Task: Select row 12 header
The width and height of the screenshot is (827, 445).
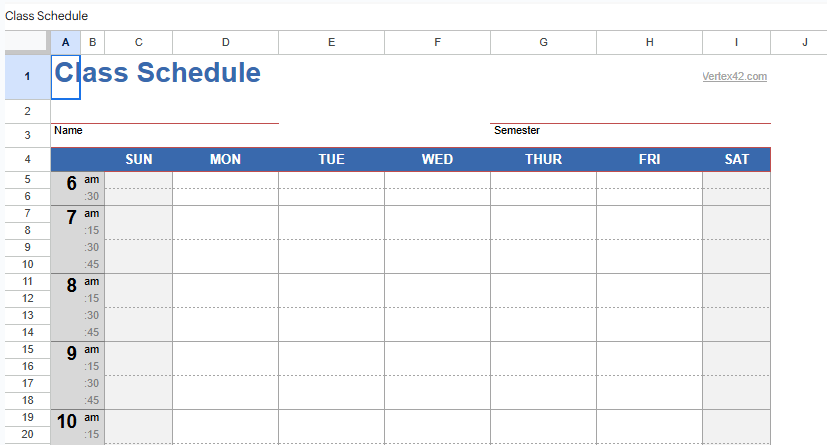Action: tap(27, 298)
